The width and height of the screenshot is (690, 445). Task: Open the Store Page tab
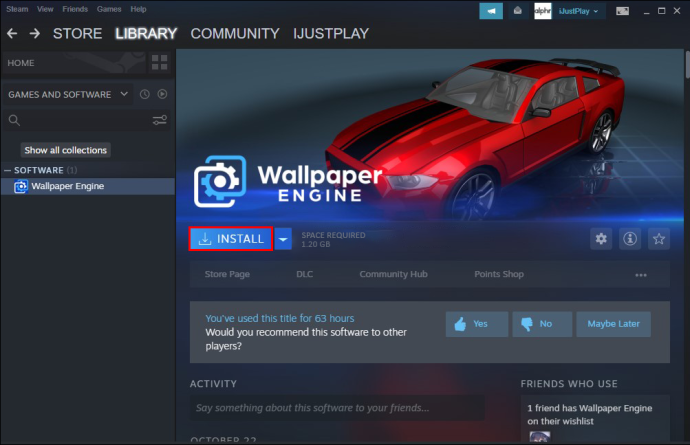click(227, 274)
